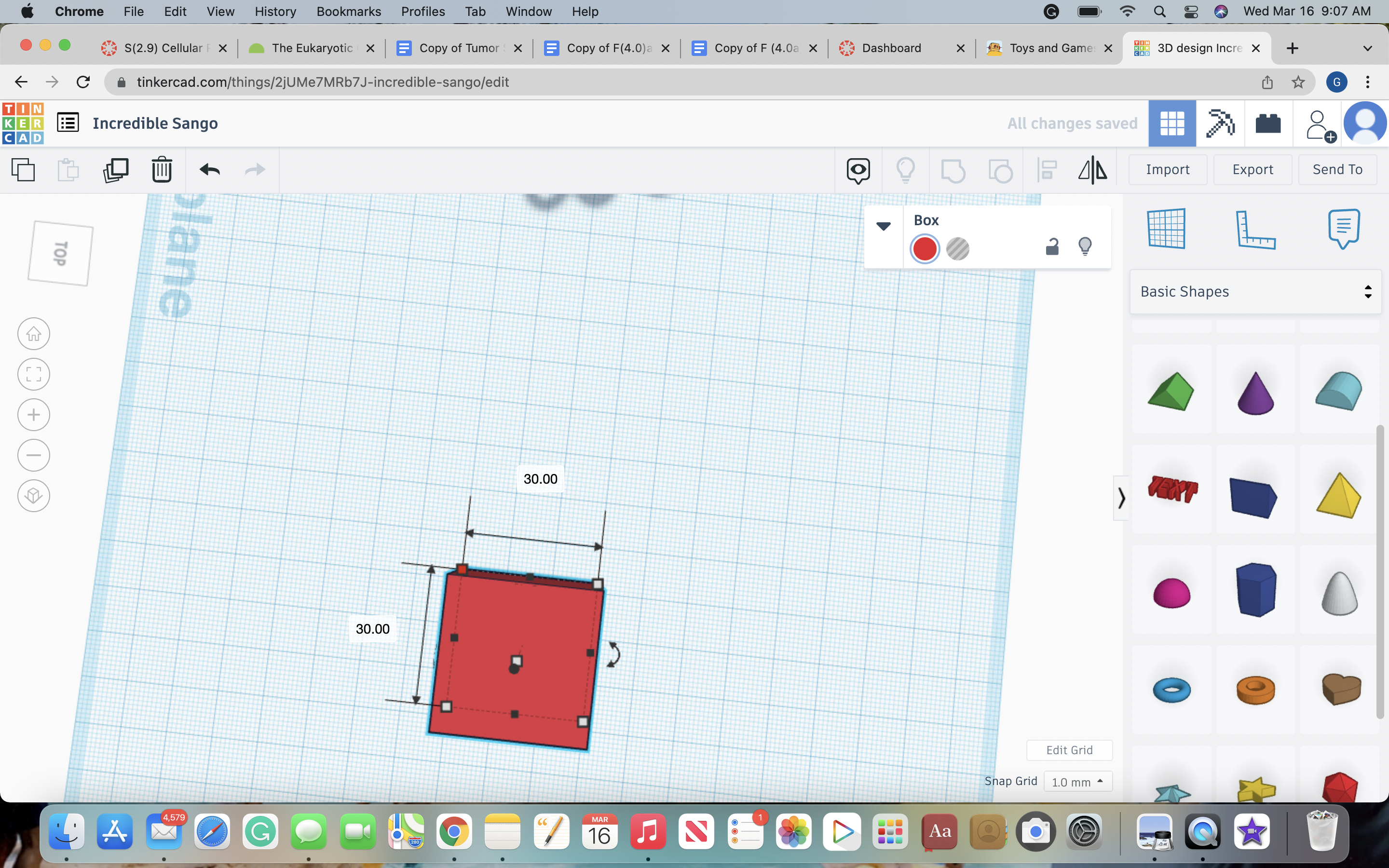Delete the selected shape with trash icon
The height and width of the screenshot is (868, 1389).
(162, 170)
